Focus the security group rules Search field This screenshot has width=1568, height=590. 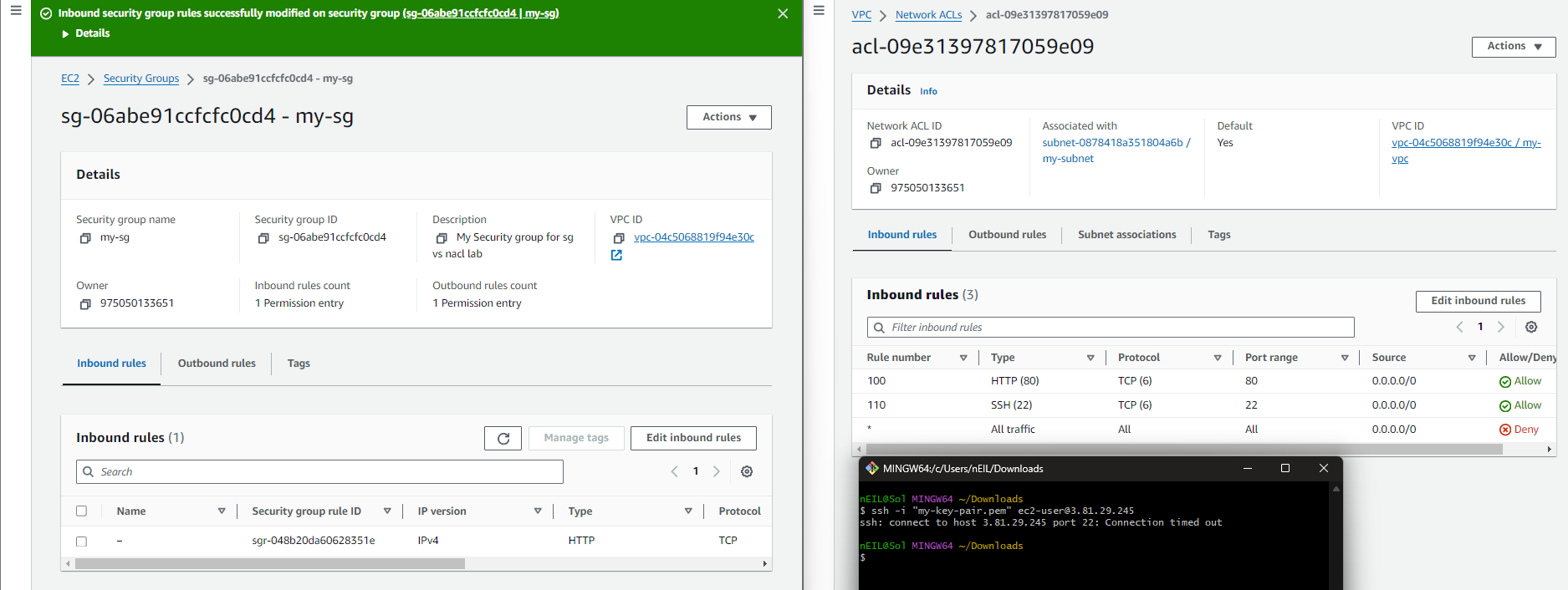coord(319,472)
